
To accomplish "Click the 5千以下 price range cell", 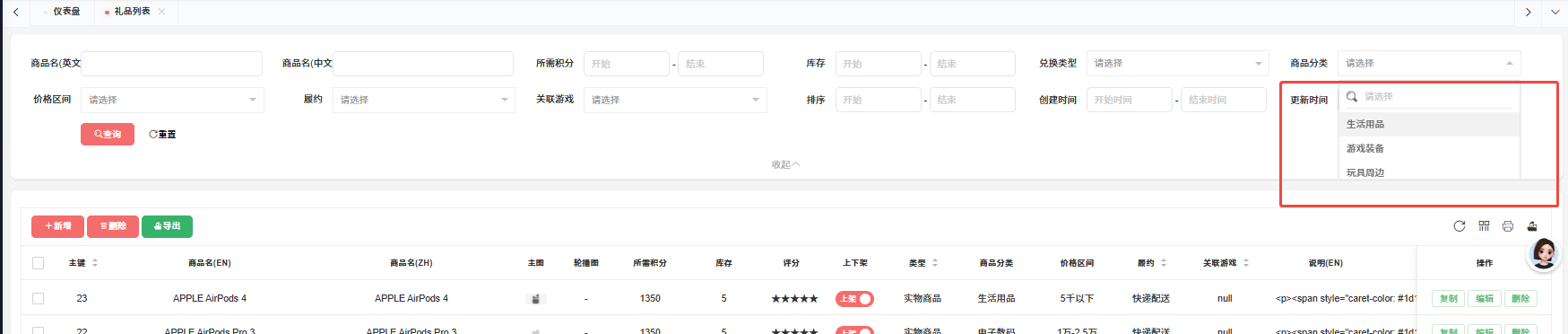I will tap(1077, 298).
